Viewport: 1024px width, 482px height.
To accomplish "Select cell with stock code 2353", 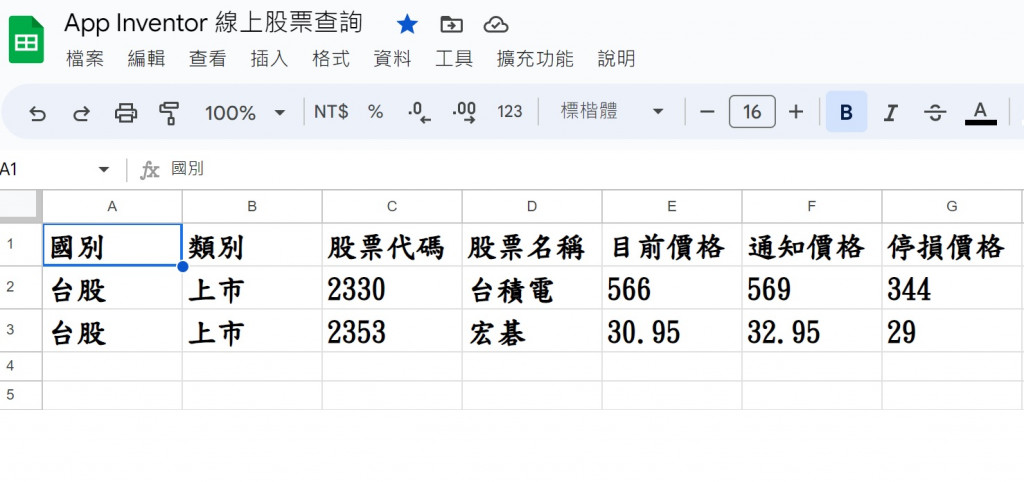I will pyautogui.click(x=392, y=331).
